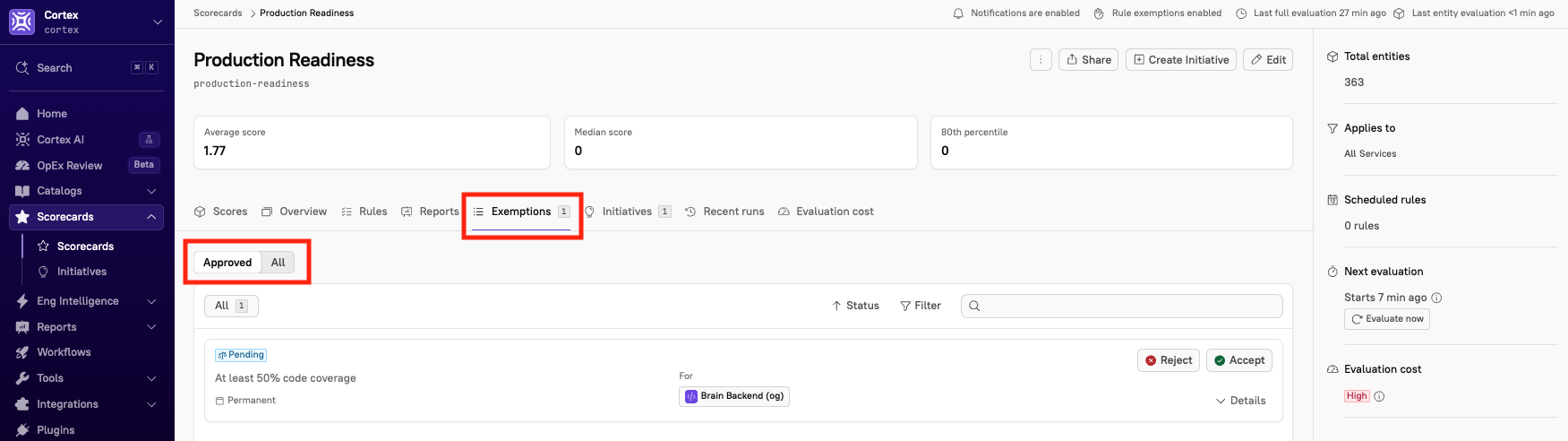Click the next evaluation info icon
This screenshot has width=1568, height=441.
pos(1436,298)
